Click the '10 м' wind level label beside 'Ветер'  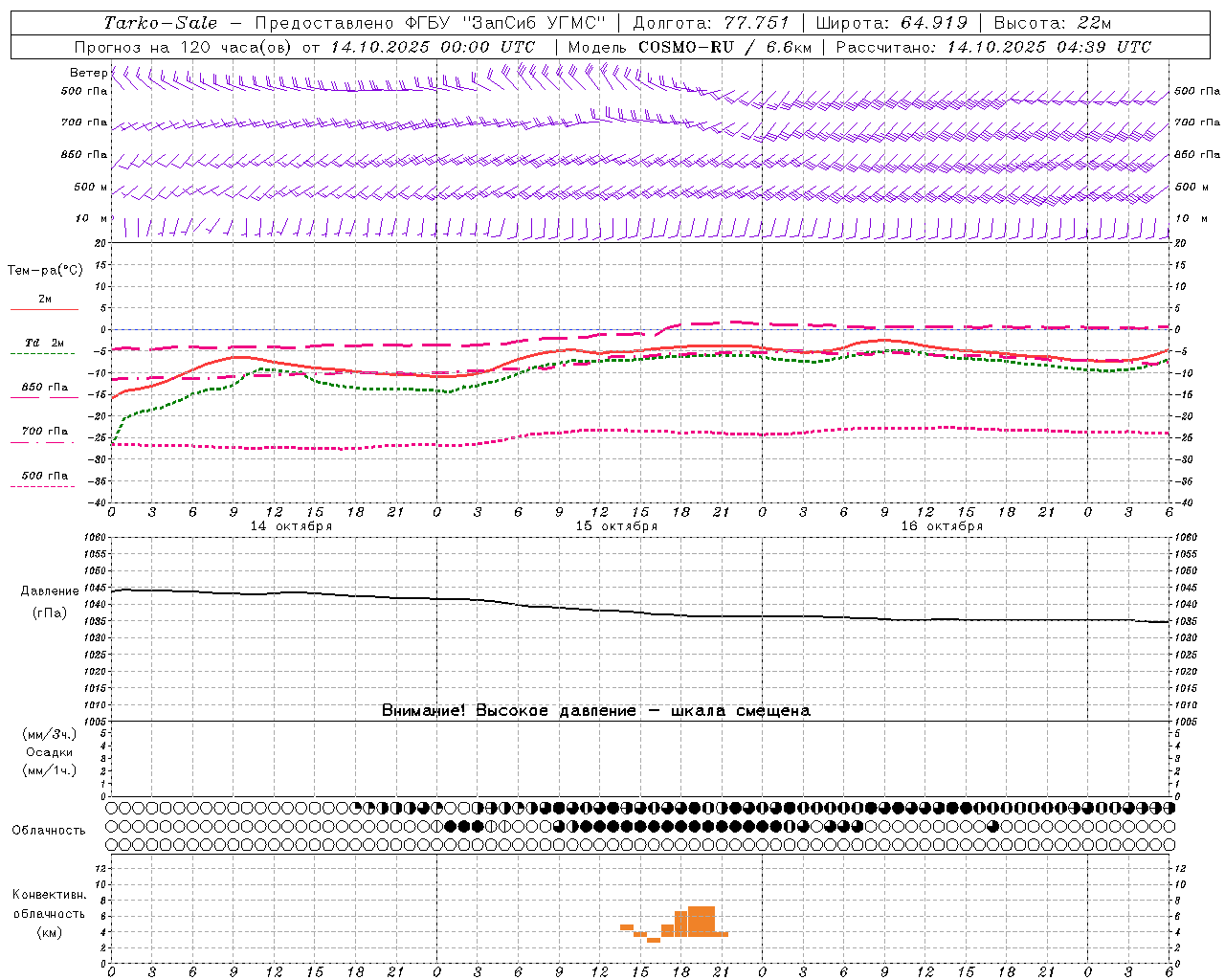pos(92,219)
